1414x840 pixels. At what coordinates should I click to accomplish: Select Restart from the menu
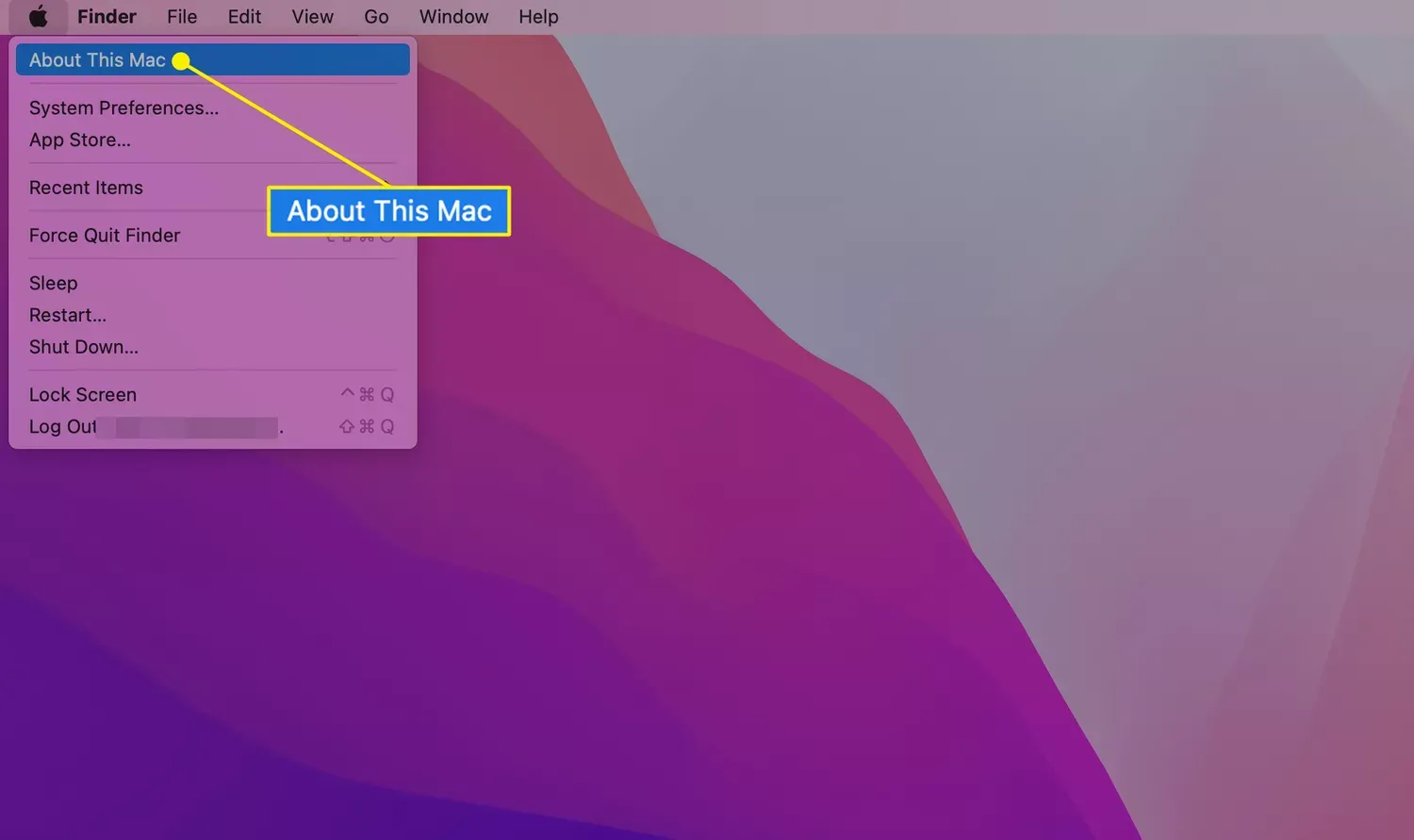(x=67, y=315)
